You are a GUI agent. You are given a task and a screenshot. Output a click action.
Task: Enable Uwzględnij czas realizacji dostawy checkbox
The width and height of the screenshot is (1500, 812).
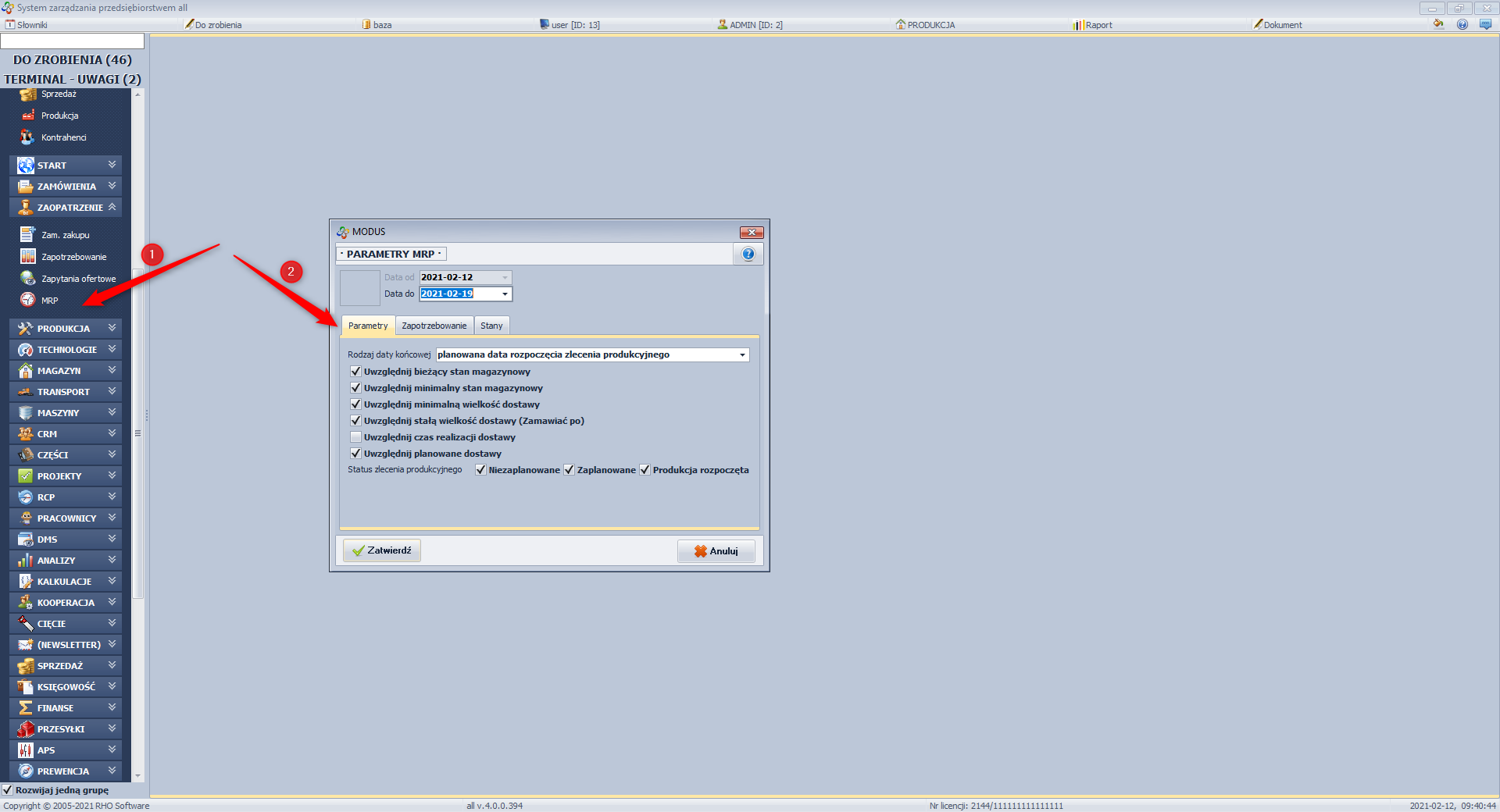pos(356,437)
